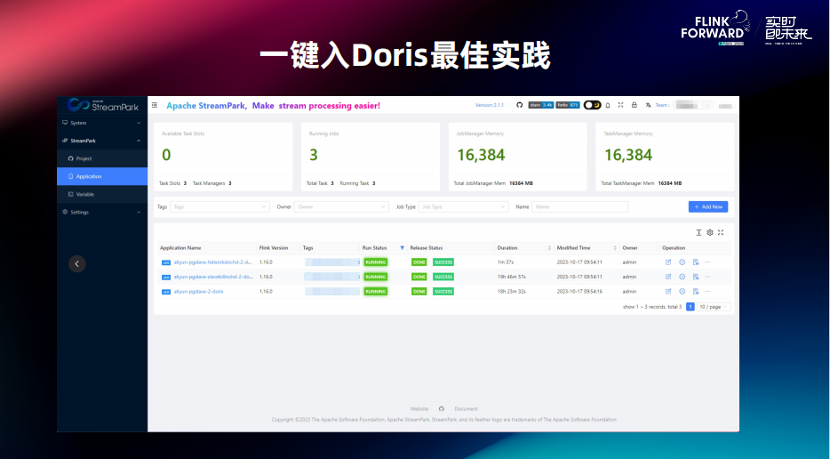Open aliyun-pgslave-hdworkdochd application link
830x460 pixels.
212,262
